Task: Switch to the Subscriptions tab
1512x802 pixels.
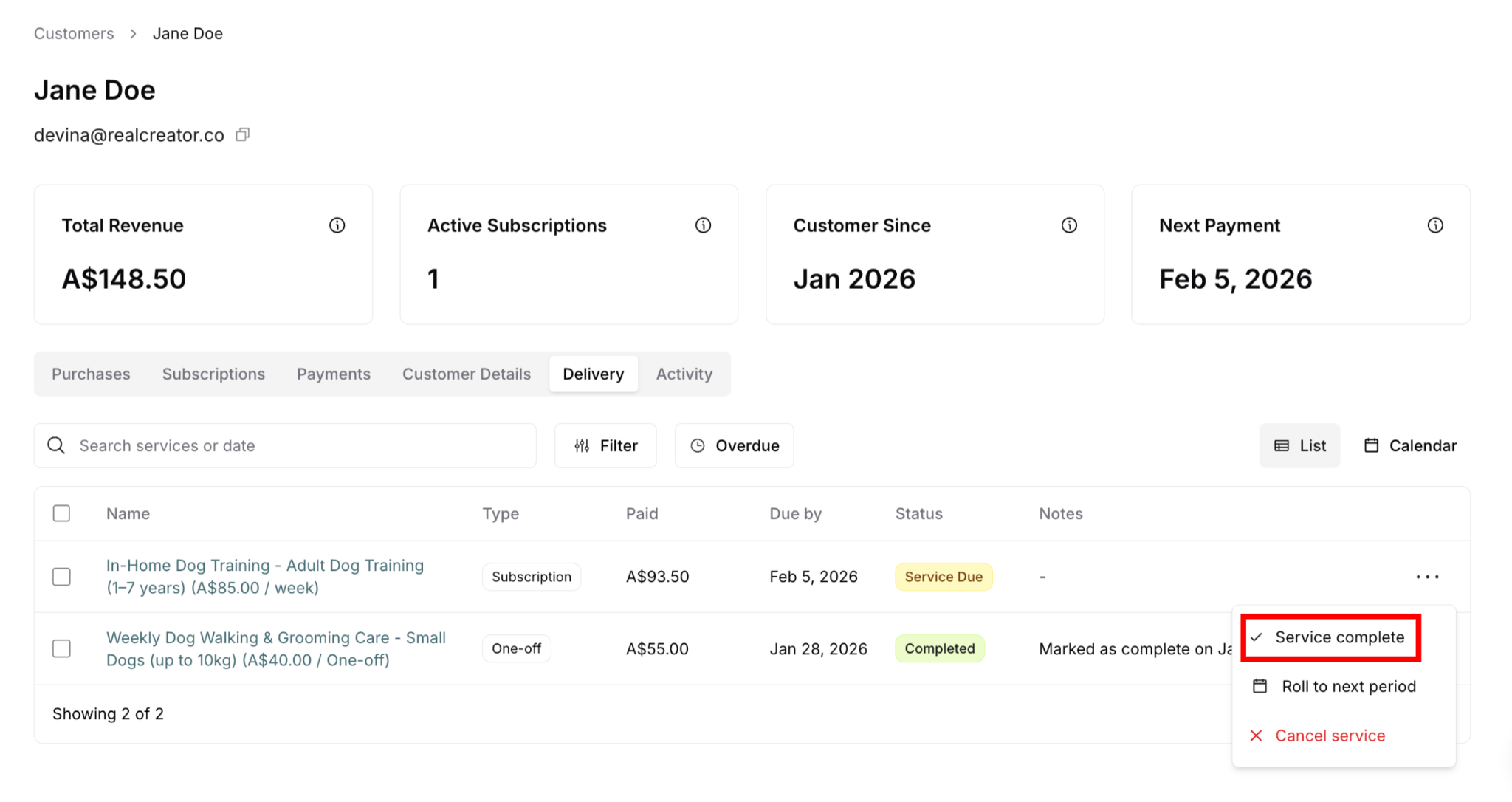Action: [213, 374]
